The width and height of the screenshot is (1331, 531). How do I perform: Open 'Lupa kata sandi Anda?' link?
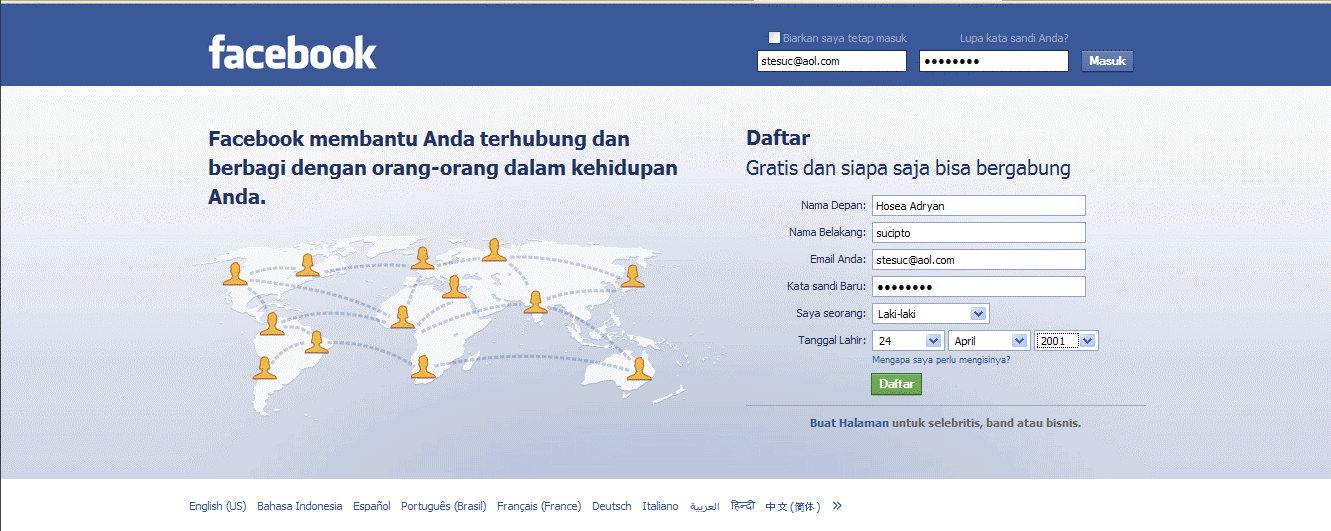1014,38
